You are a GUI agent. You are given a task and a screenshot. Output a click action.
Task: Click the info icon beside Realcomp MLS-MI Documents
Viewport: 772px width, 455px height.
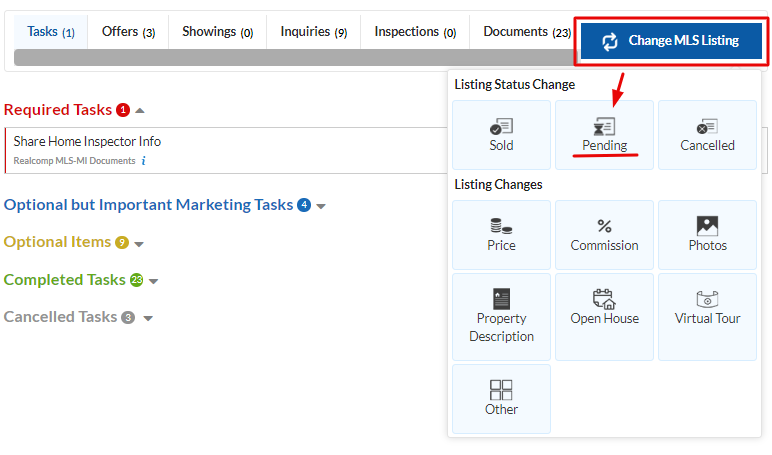(143, 160)
